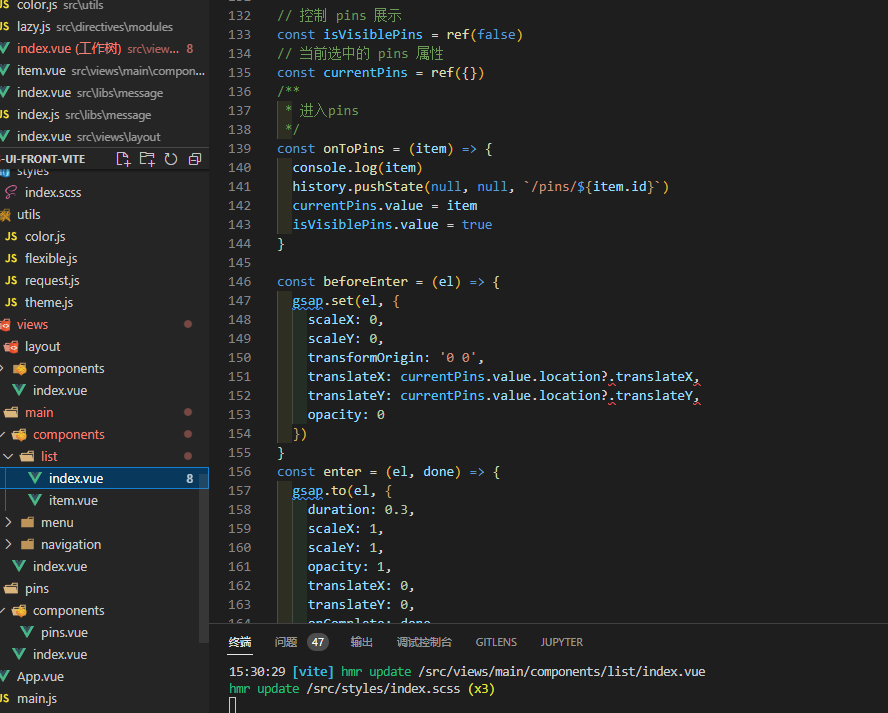Click the New Folder icon in explorer header
This screenshot has height=713, width=888.
147,159
